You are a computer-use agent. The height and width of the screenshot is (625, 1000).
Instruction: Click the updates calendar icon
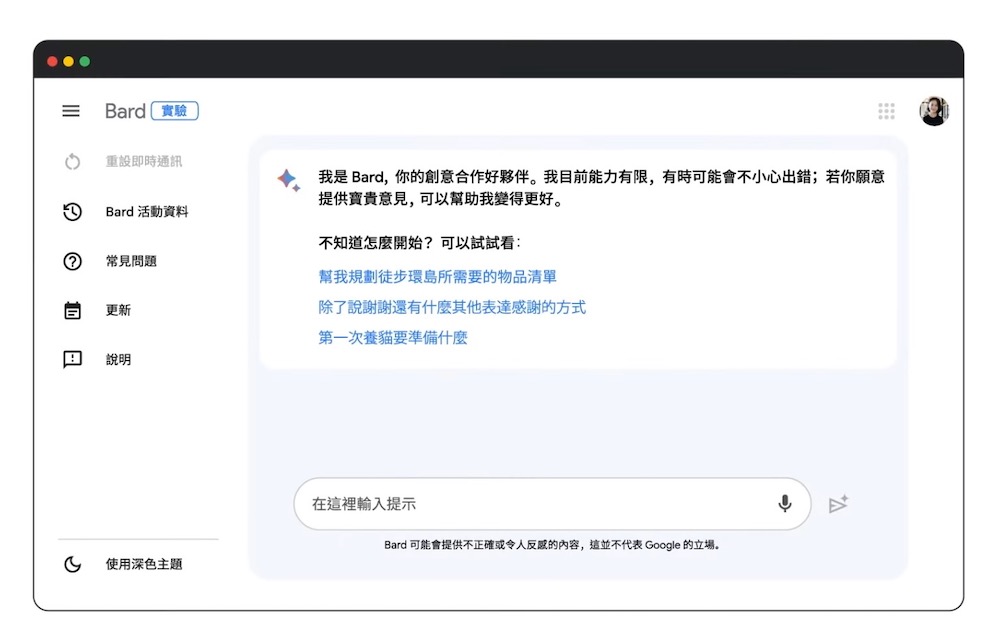click(x=72, y=310)
